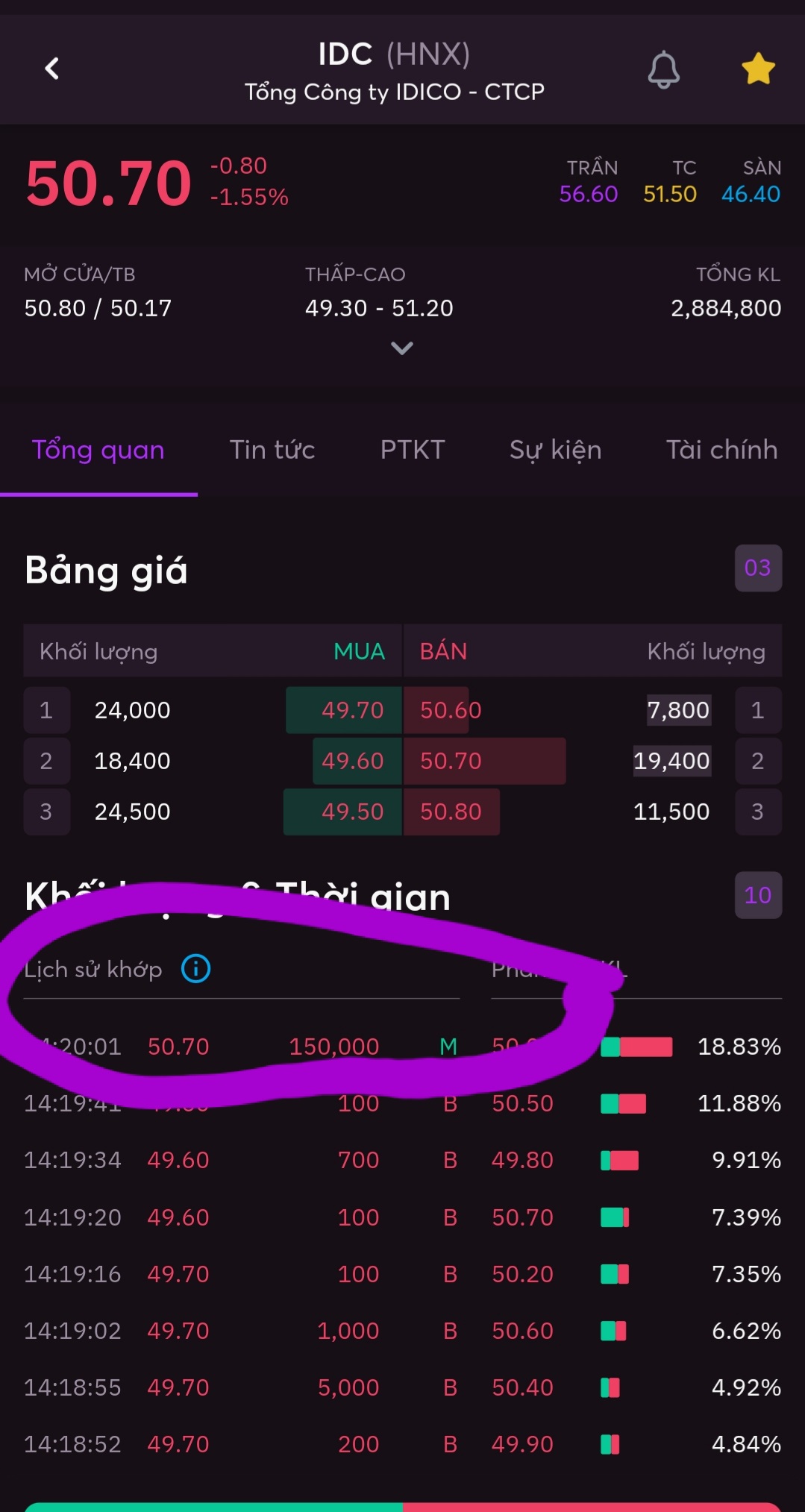
Task: Switch to the Tin tức tab
Action: 272,450
